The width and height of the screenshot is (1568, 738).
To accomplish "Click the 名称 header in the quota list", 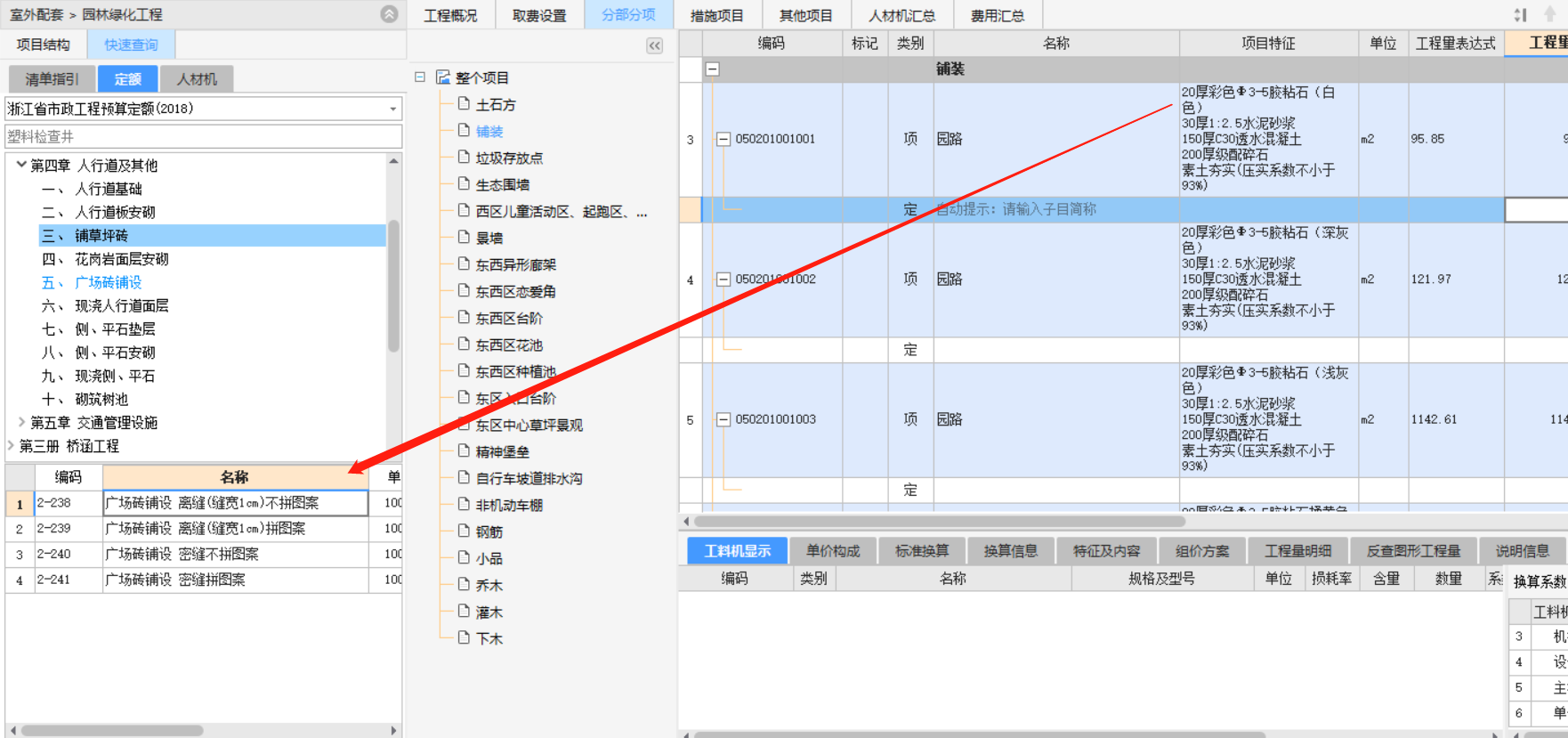I will click(235, 477).
